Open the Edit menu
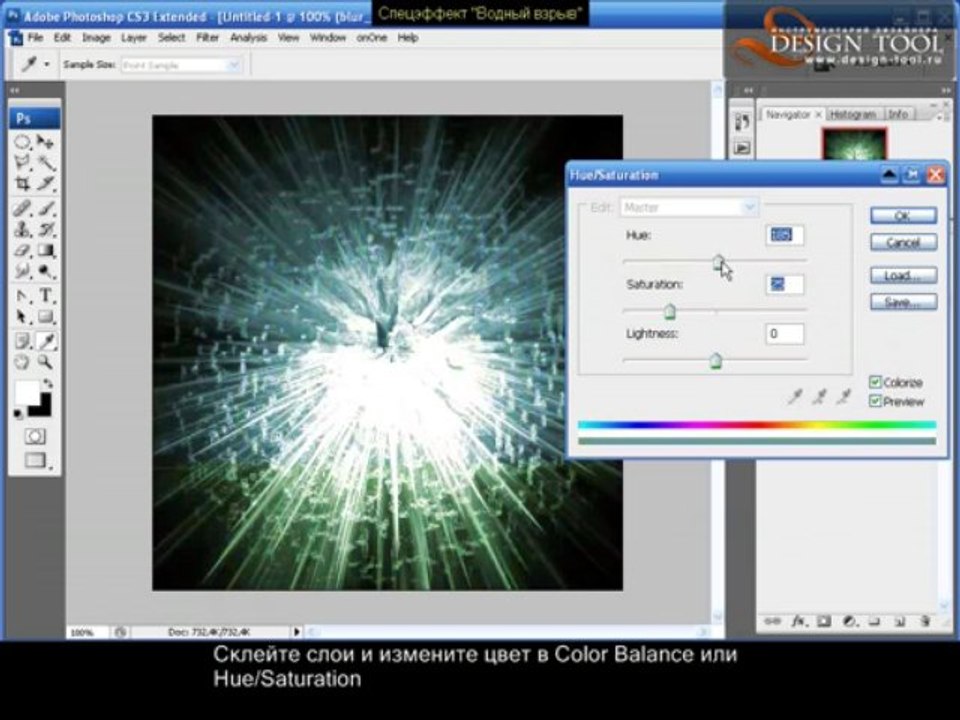The height and width of the screenshot is (720, 960). 62,37
